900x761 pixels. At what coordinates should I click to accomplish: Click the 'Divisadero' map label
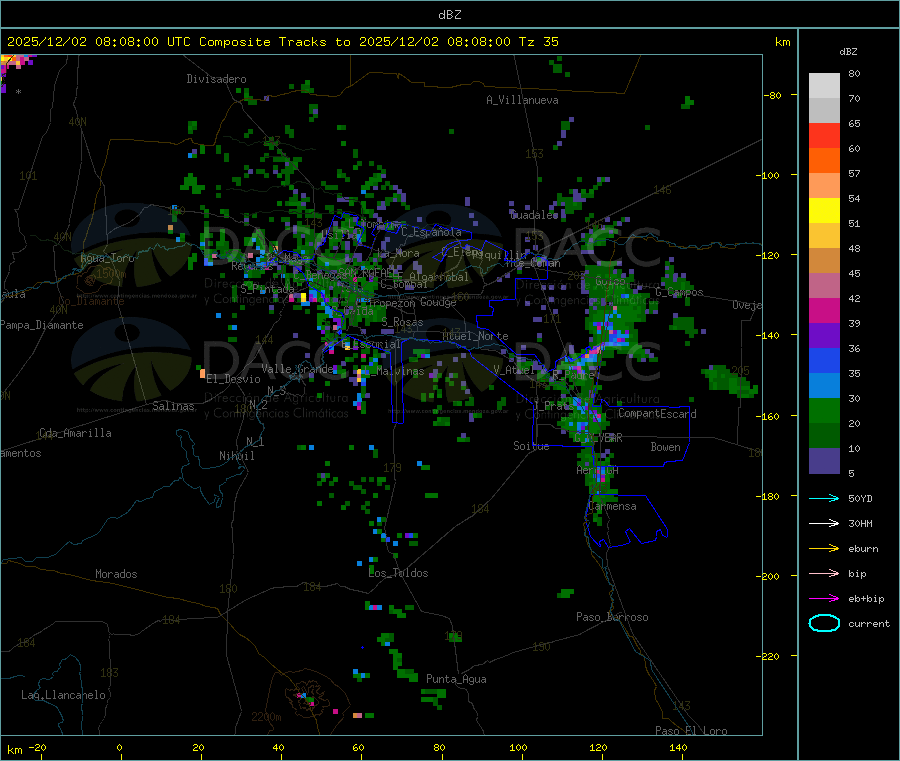pos(216,79)
